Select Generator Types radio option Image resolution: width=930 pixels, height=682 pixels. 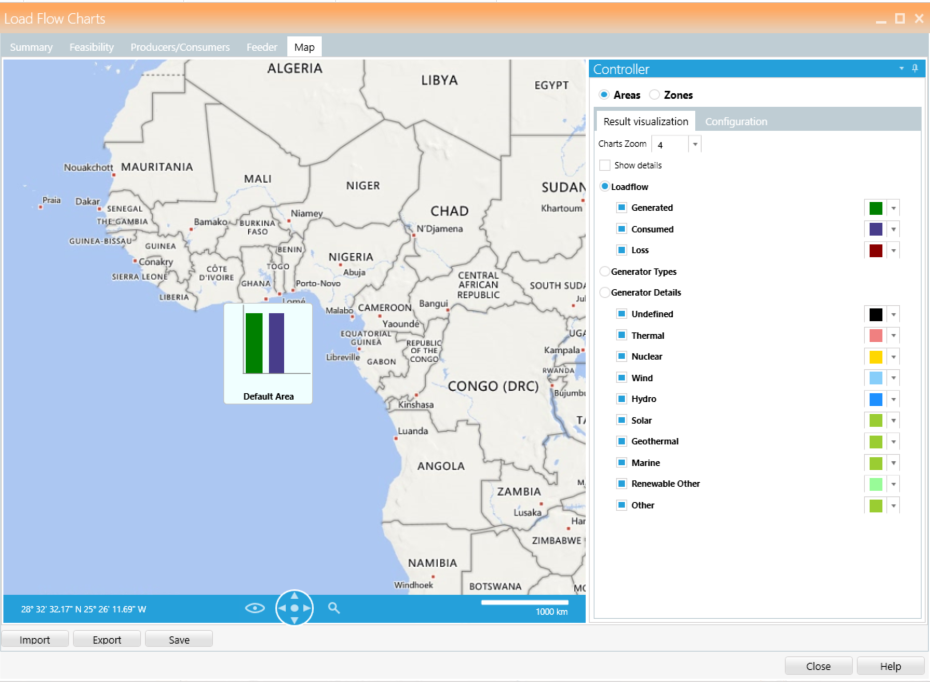pos(604,271)
